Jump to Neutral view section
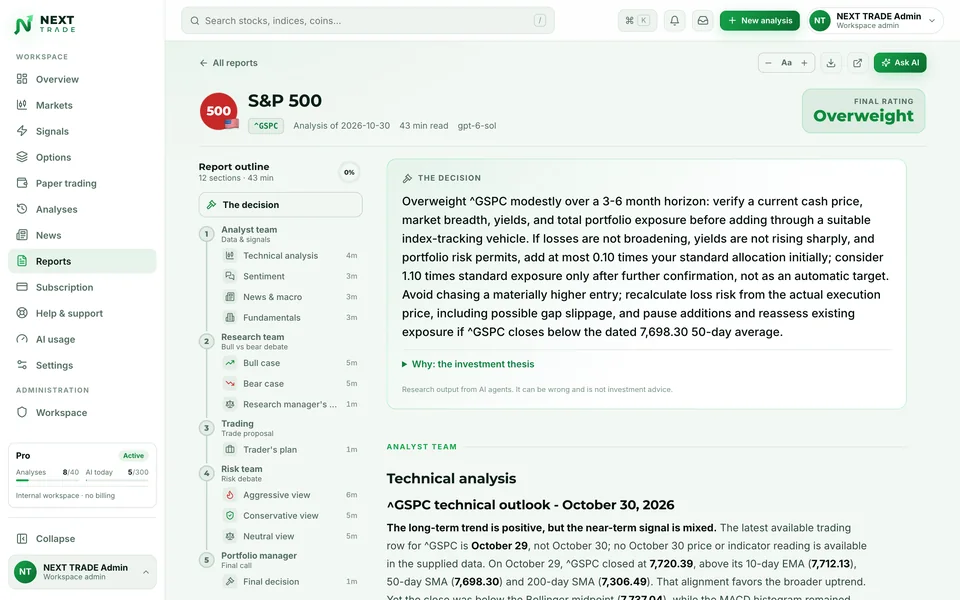 [x=290, y=536]
